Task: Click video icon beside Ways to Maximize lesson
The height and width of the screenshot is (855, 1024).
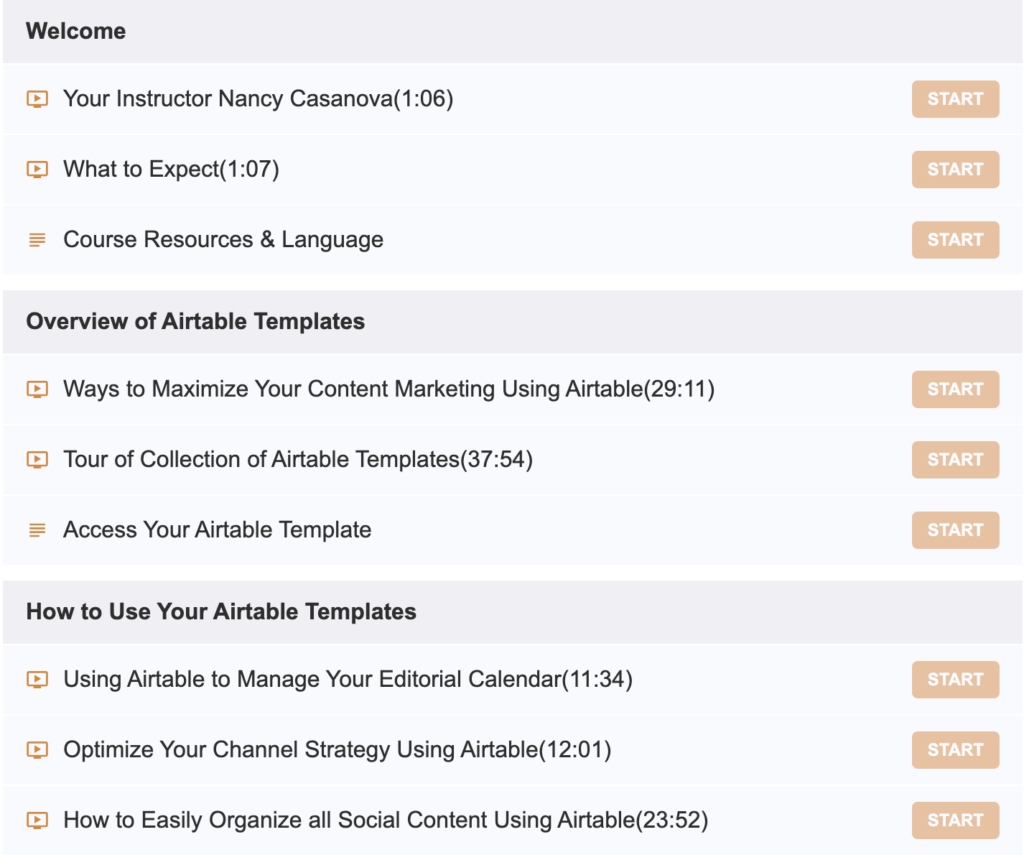Action: pos(37,389)
